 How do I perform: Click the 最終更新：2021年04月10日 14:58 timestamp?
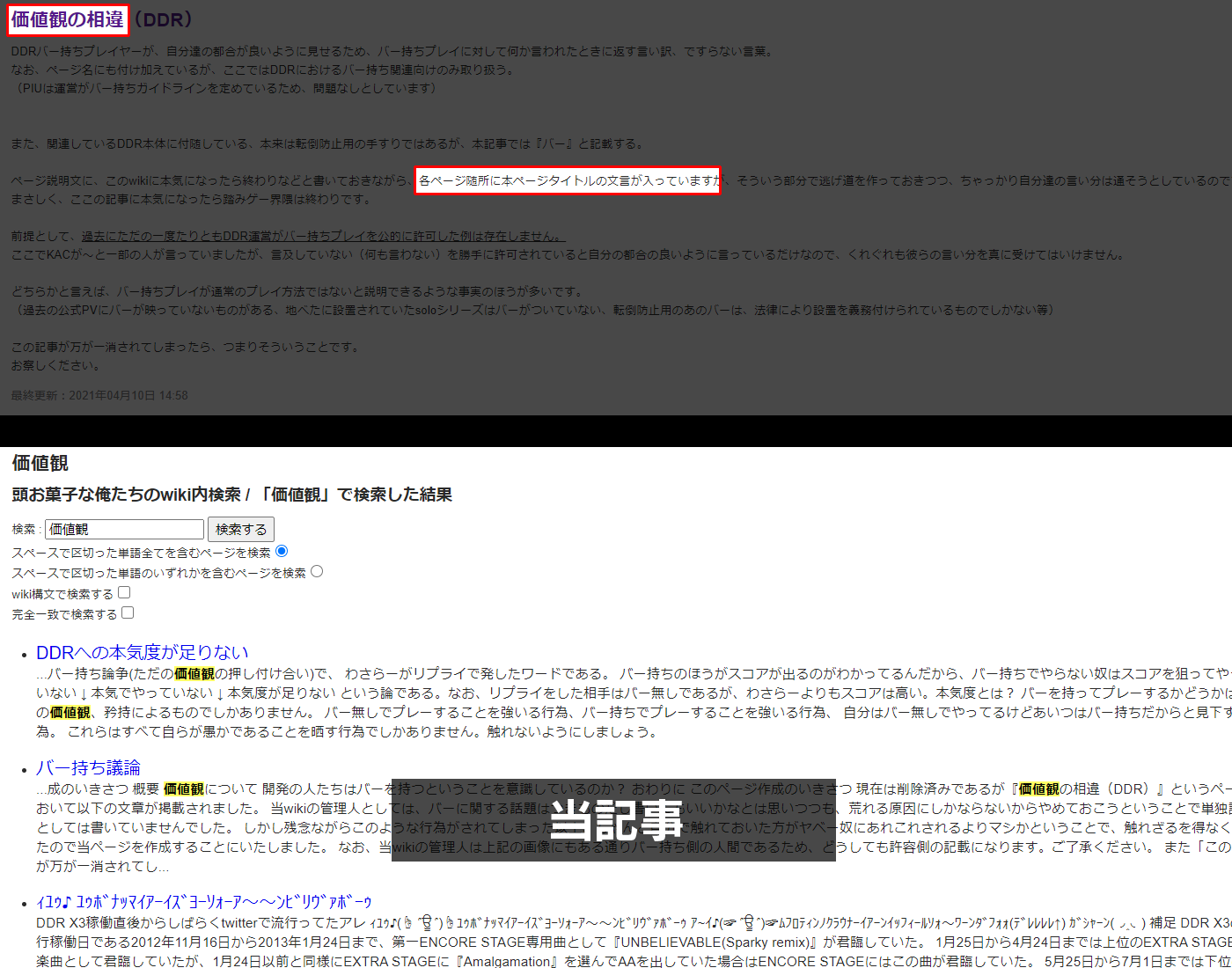tap(99, 395)
